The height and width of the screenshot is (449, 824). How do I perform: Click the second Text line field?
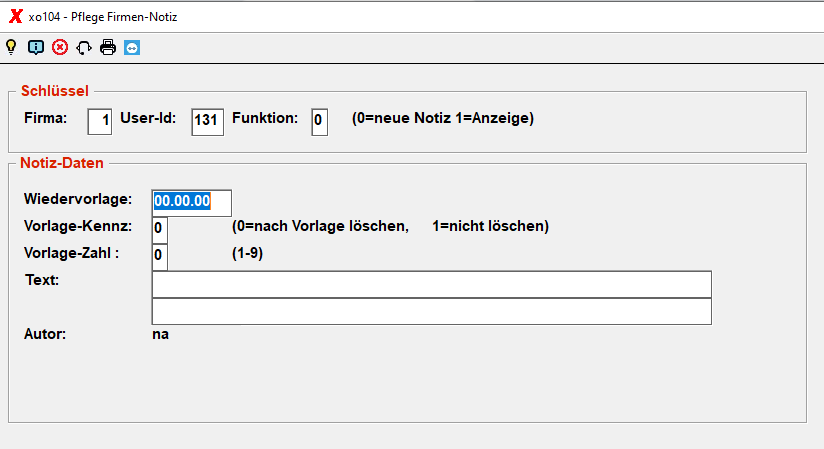(x=431, y=311)
